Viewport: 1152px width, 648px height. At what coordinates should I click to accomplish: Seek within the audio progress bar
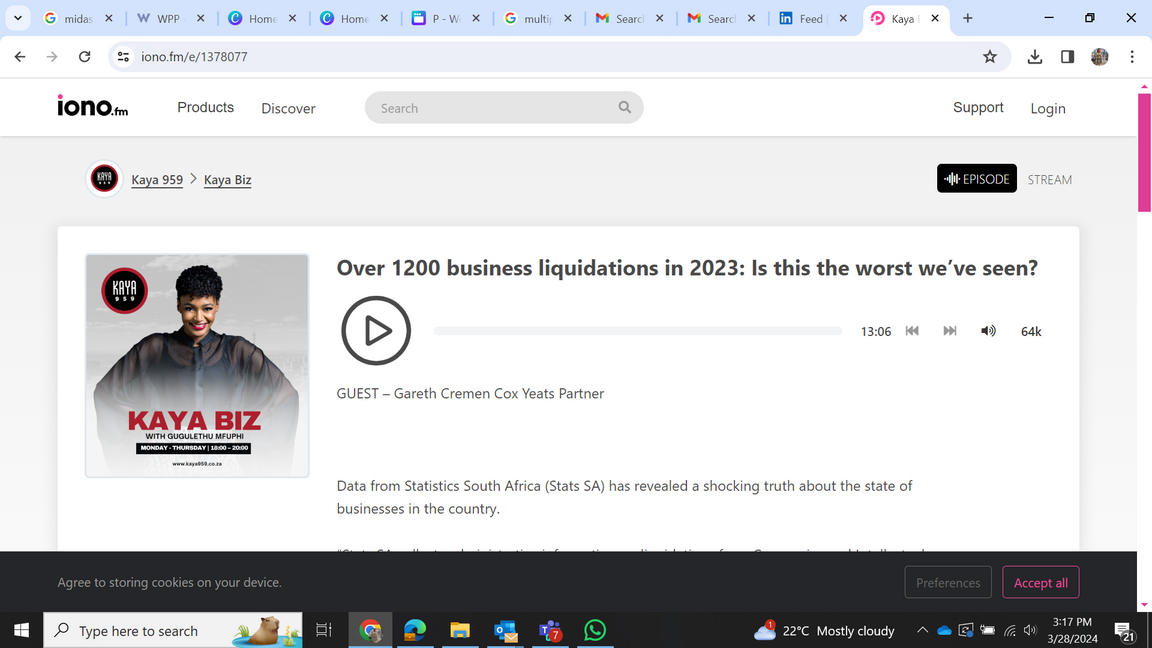tap(638, 331)
